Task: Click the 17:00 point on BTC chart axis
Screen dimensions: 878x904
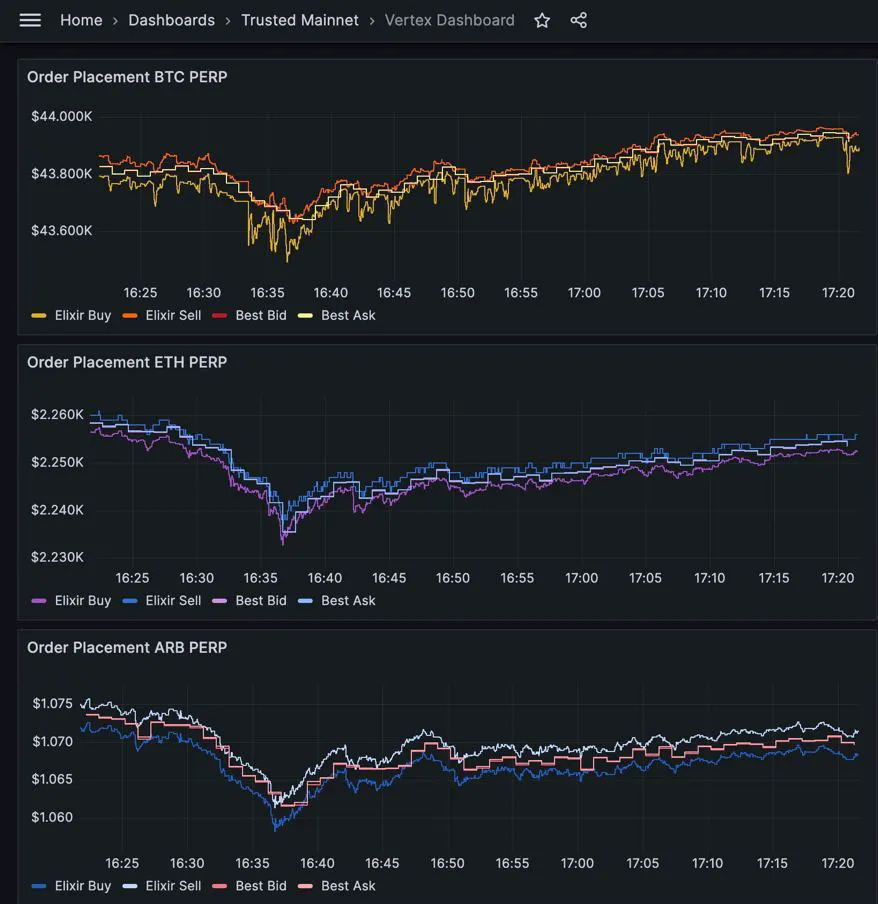Action: [584, 293]
